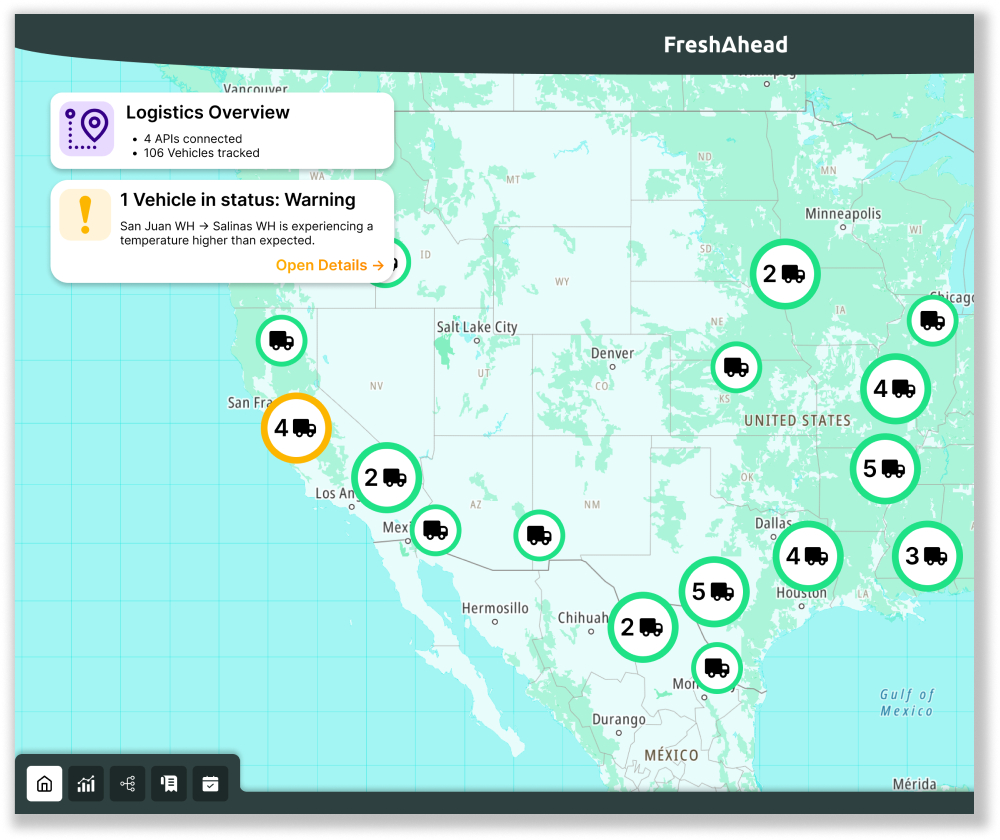Click the 4-truck cluster above Houston
The image size is (1000, 840).
click(808, 556)
